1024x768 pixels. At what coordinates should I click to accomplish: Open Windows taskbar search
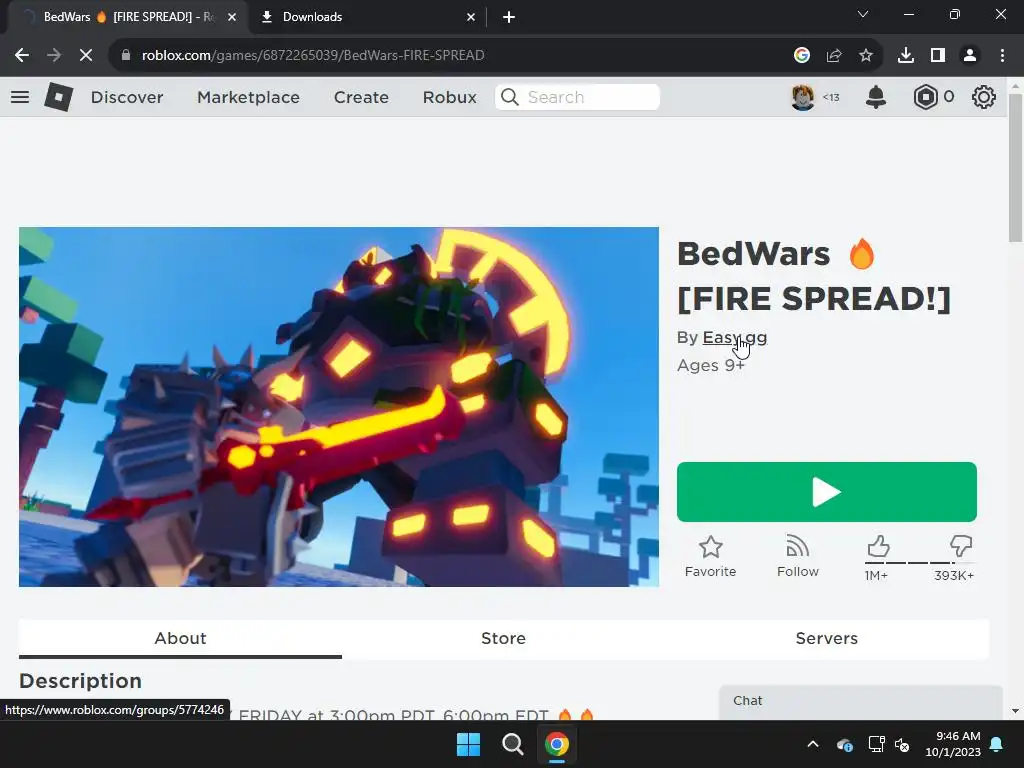tap(513, 744)
